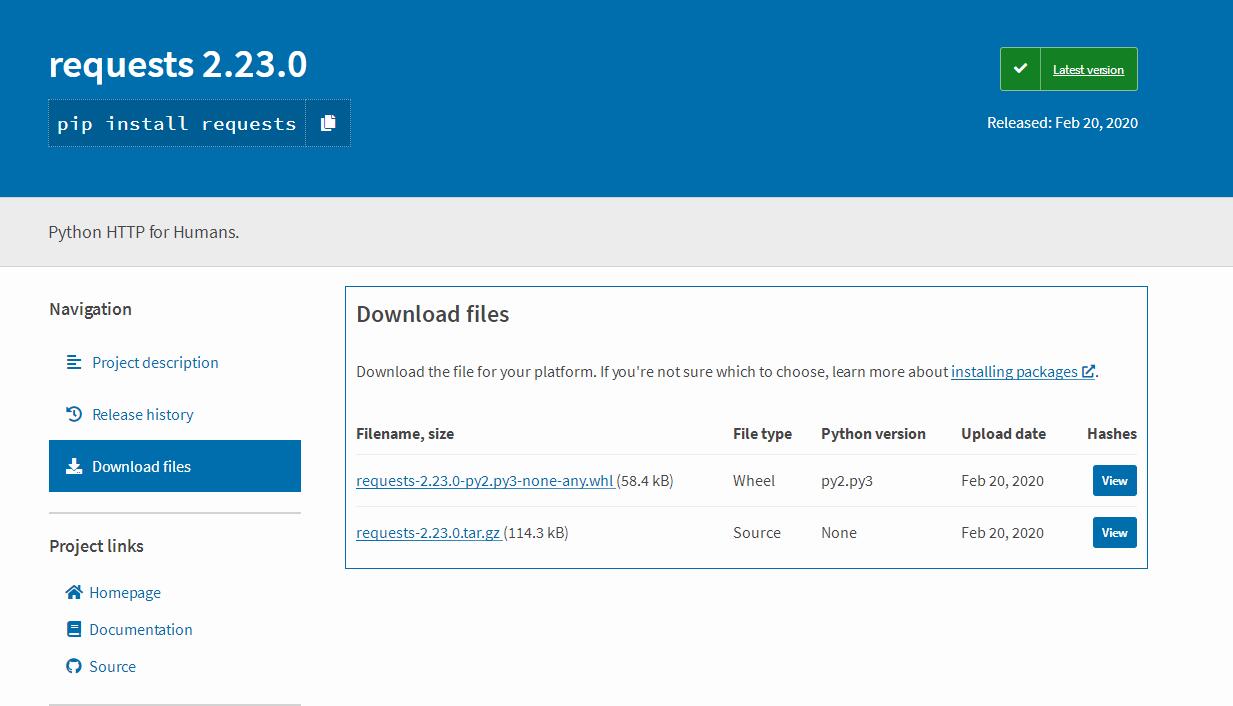Download requests-2.23.0-py2.py3-none-any.whl file
Viewport: 1233px width, 706px height.
pos(485,480)
